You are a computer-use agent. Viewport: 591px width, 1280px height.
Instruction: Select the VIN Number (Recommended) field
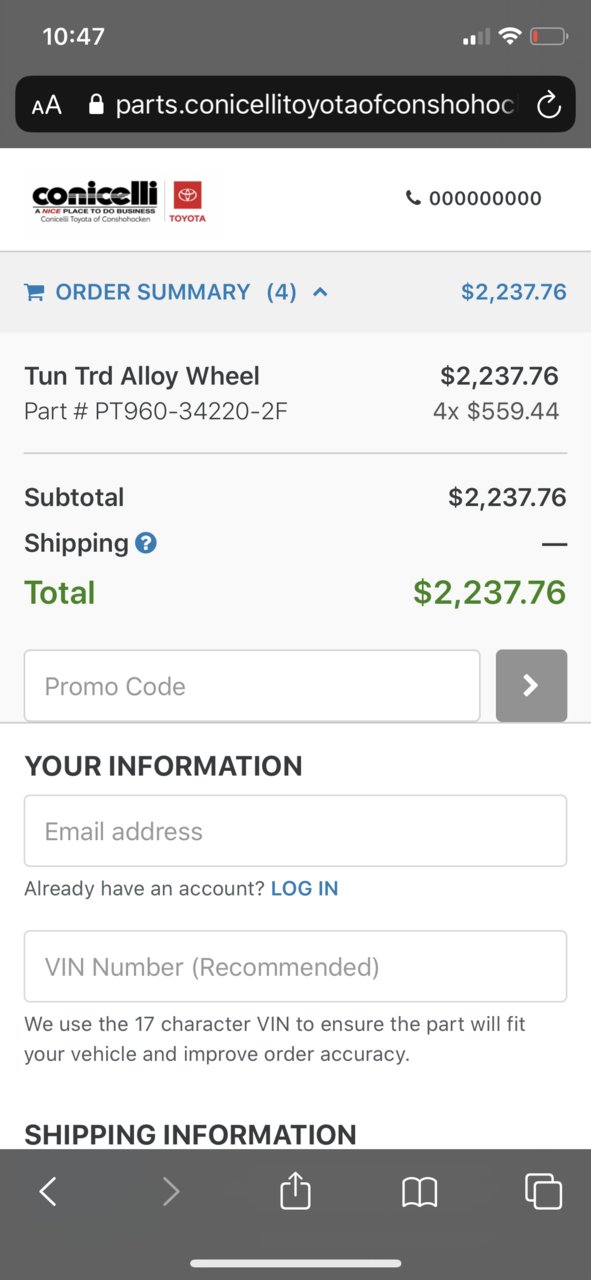[x=295, y=966]
